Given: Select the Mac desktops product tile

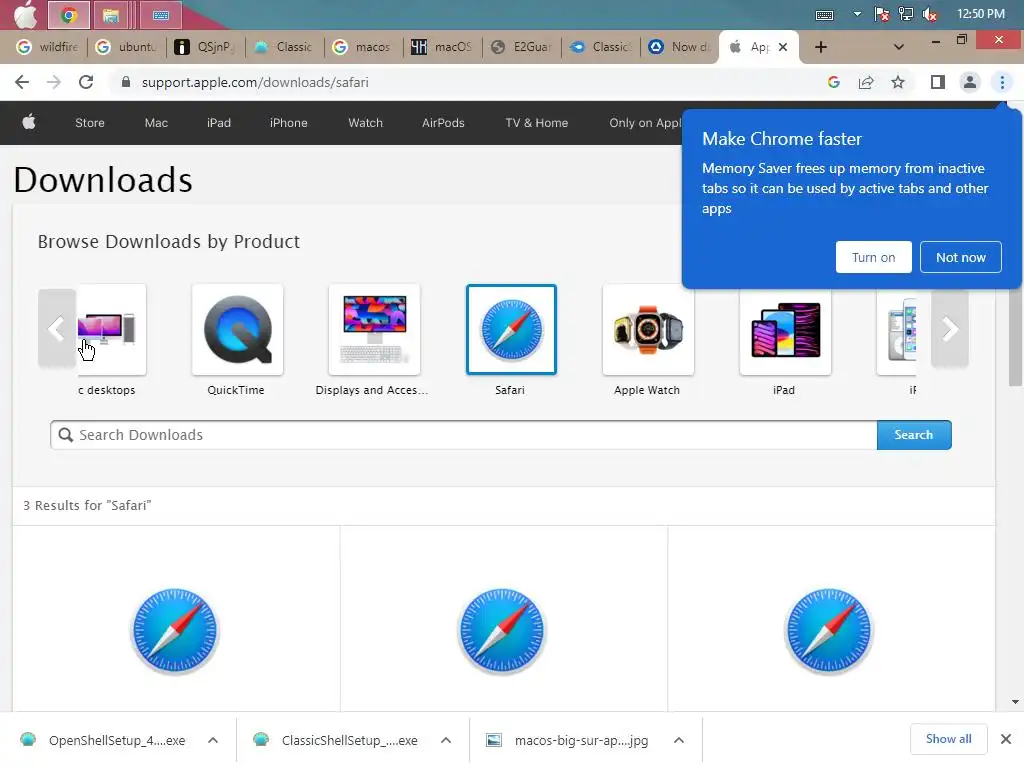Looking at the screenshot, I should pos(111,329).
